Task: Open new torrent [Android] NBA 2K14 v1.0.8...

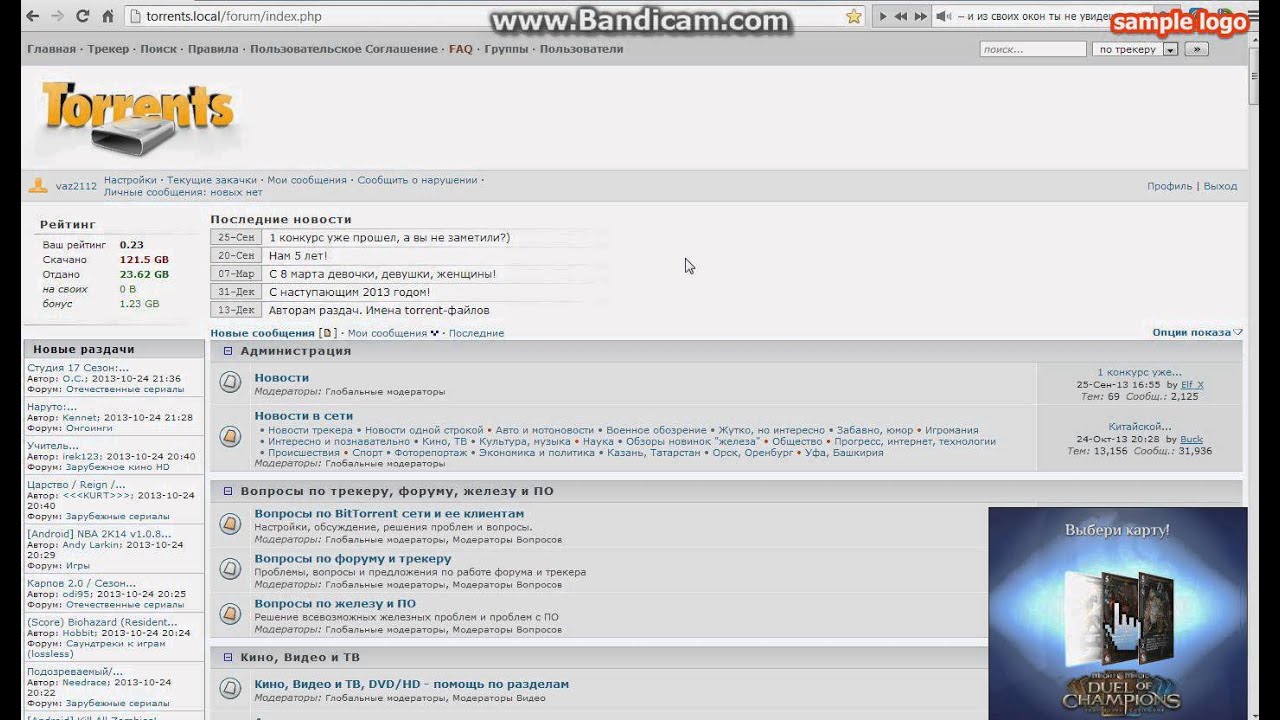Action: 99,534
